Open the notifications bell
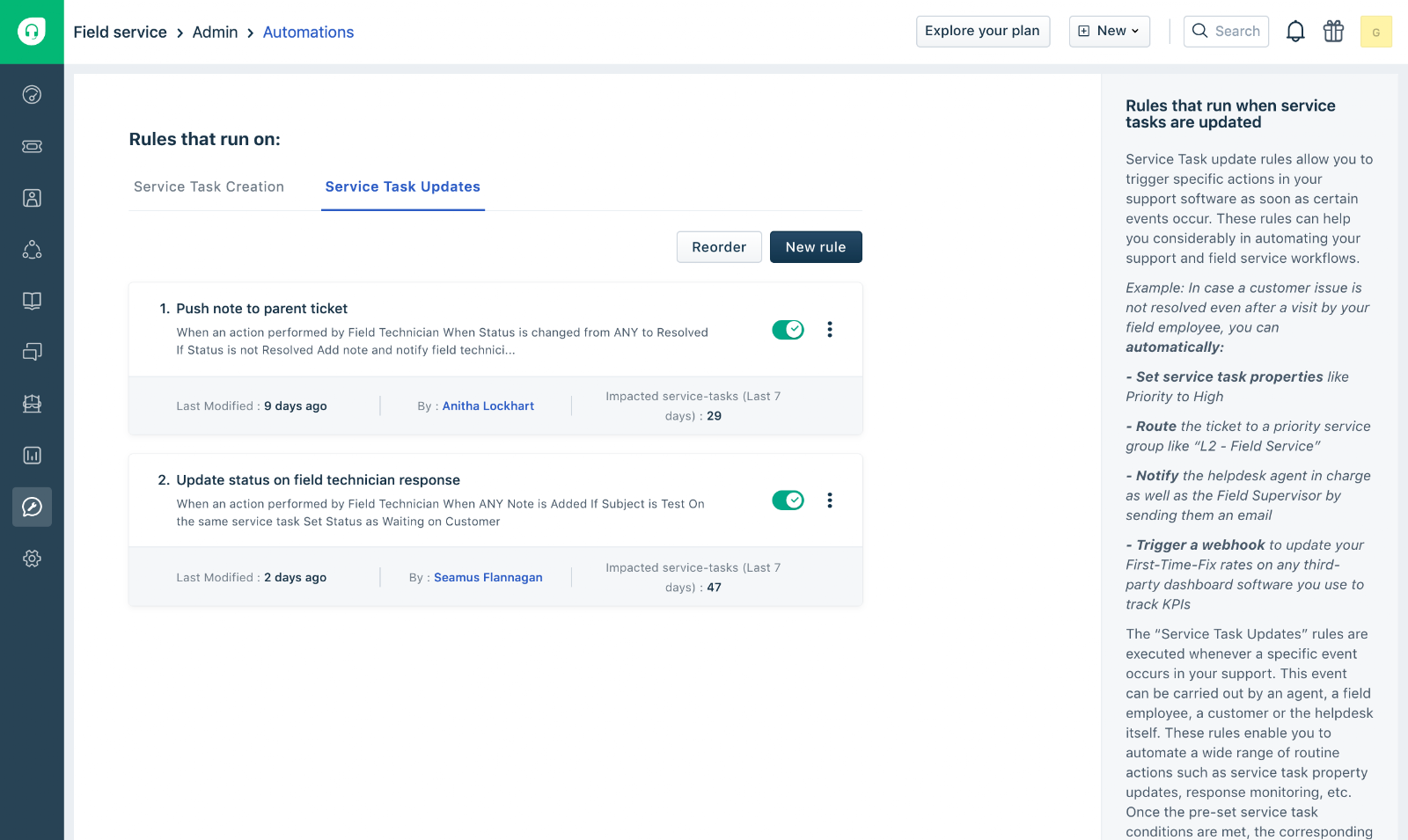The width and height of the screenshot is (1408, 840). pyautogui.click(x=1295, y=32)
